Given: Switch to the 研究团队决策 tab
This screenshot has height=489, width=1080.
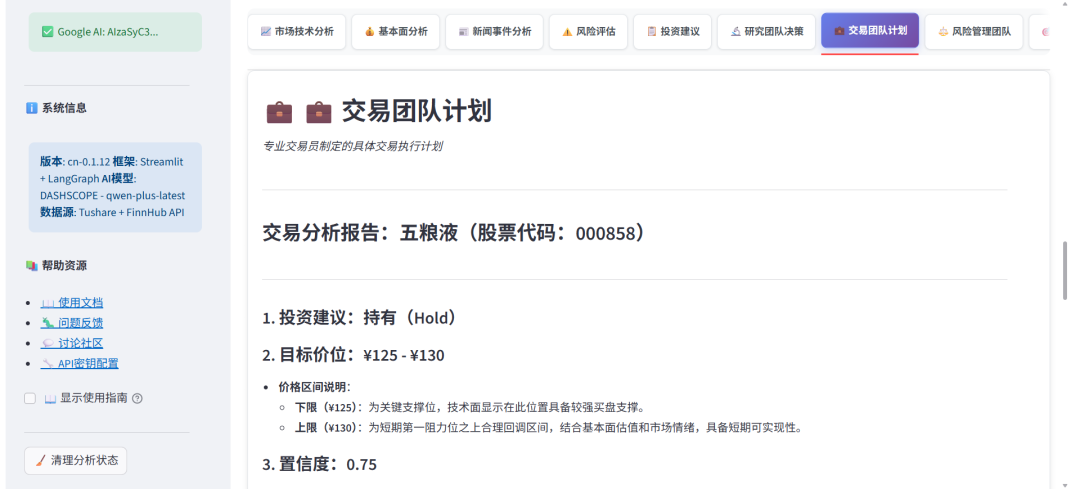Looking at the screenshot, I should (766, 32).
